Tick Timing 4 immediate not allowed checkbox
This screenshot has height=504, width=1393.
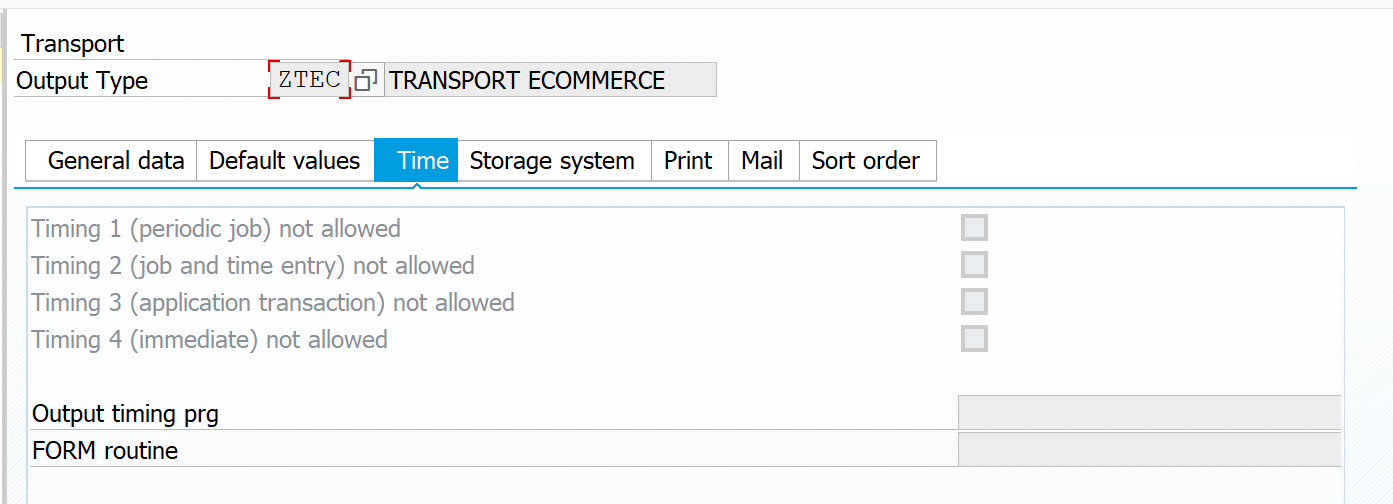pyautogui.click(x=974, y=339)
